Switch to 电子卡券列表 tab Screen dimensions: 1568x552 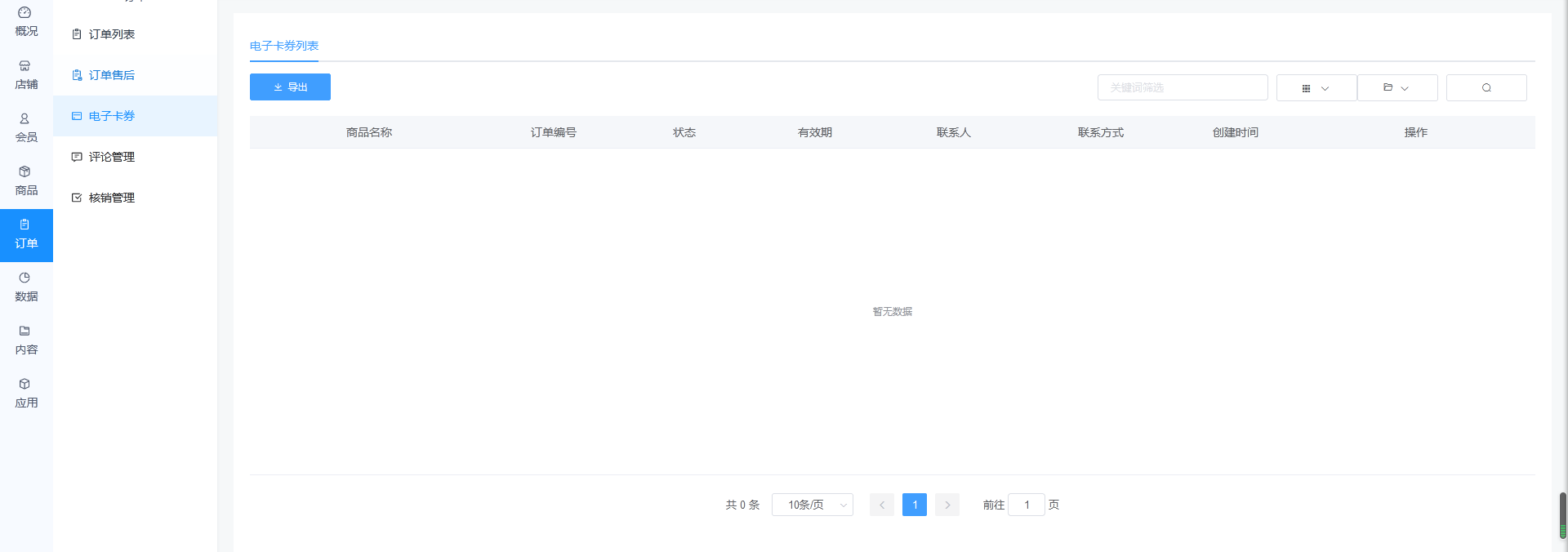pyautogui.click(x=284, y=46)
